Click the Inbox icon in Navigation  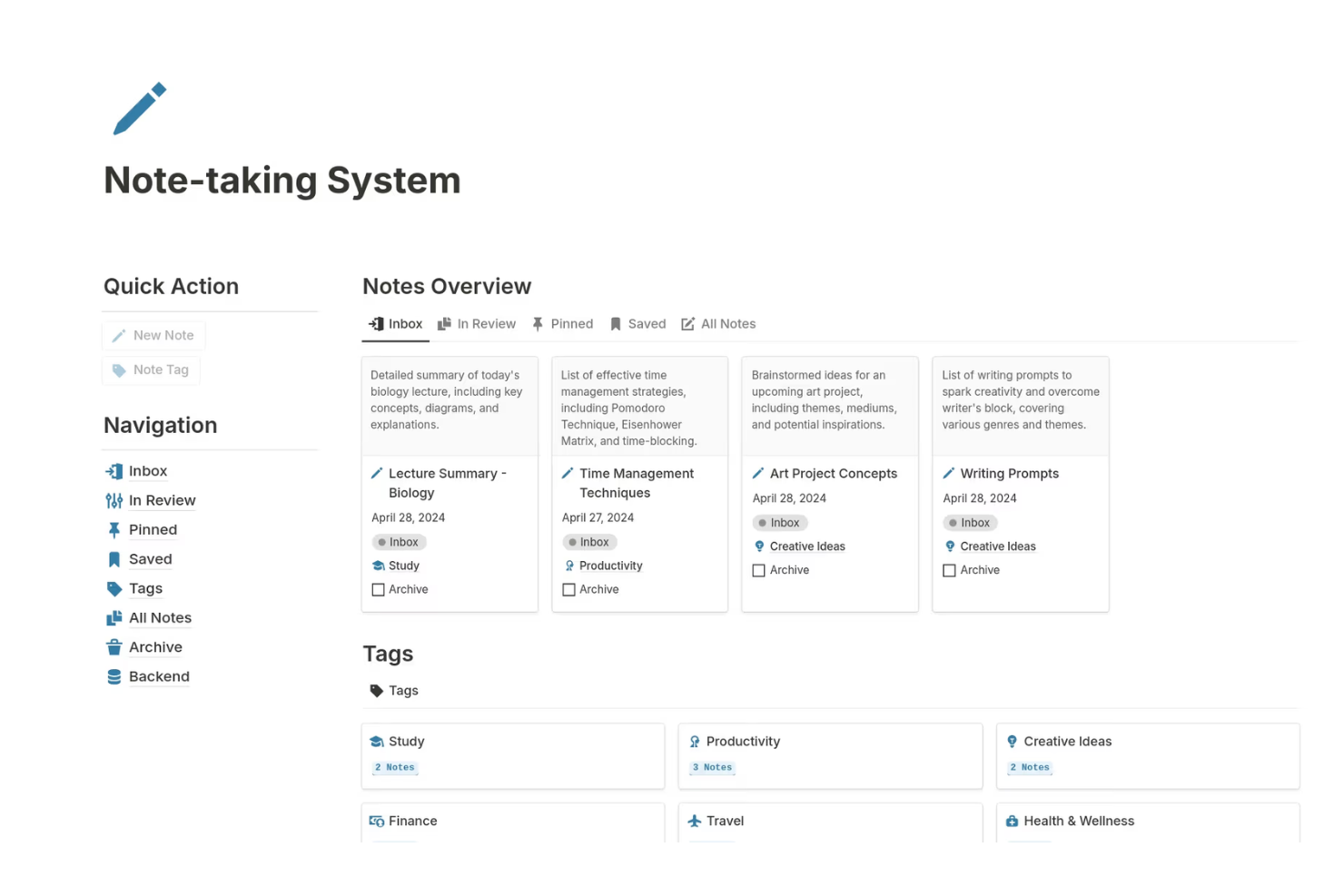click(114, 471)
